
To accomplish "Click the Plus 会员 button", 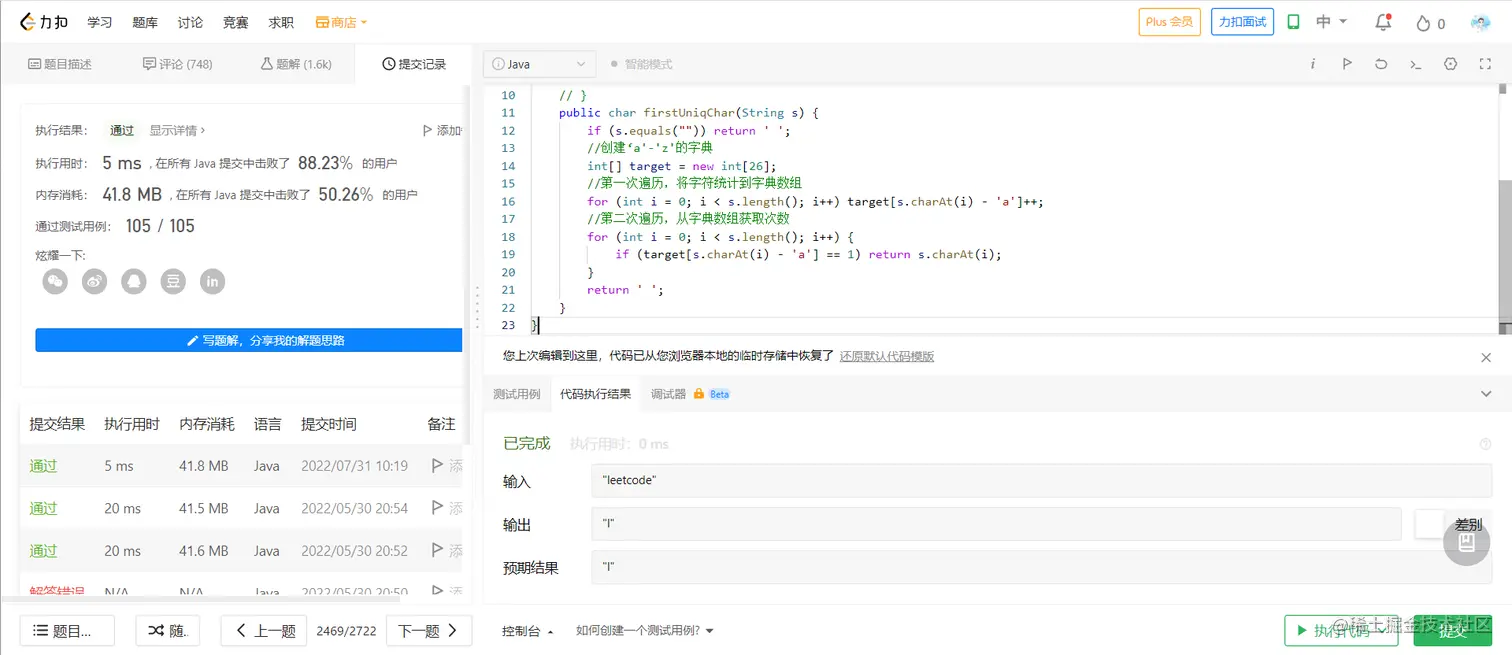I will click(x=1169, y=22).
